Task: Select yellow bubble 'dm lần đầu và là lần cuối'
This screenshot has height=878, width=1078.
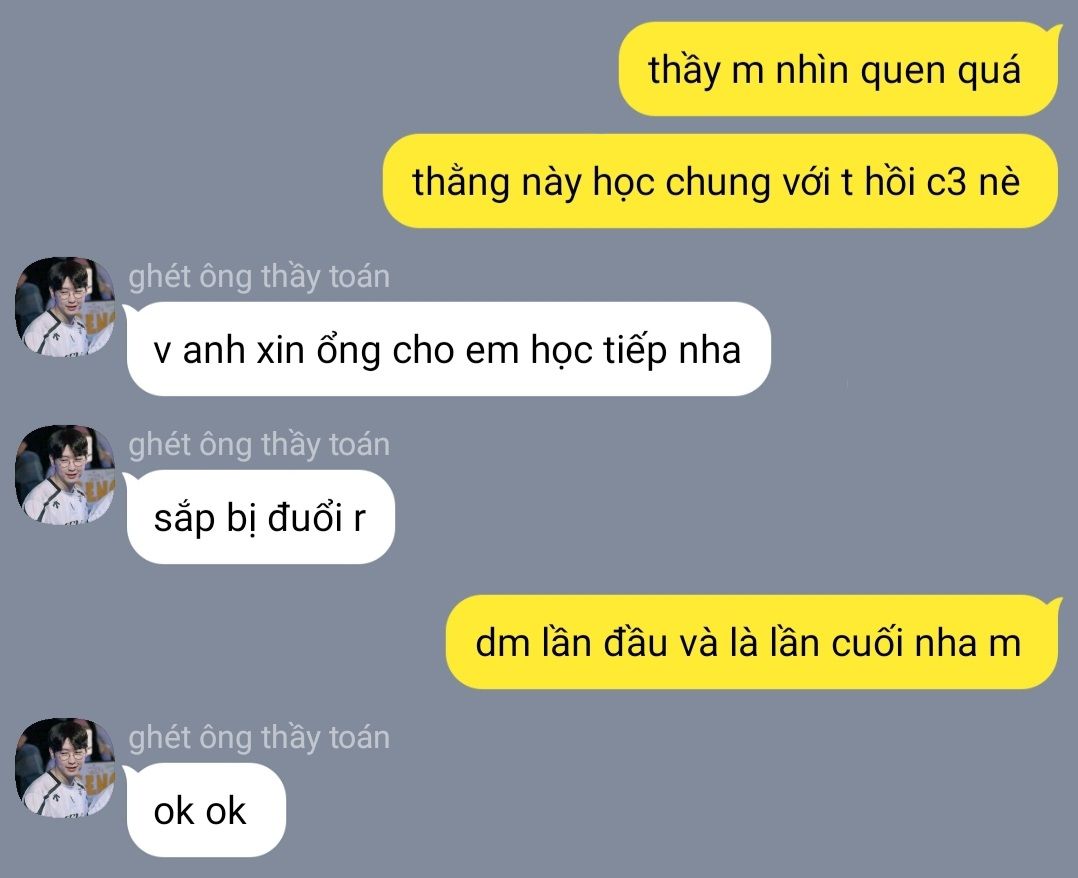Action: [753, 642]
